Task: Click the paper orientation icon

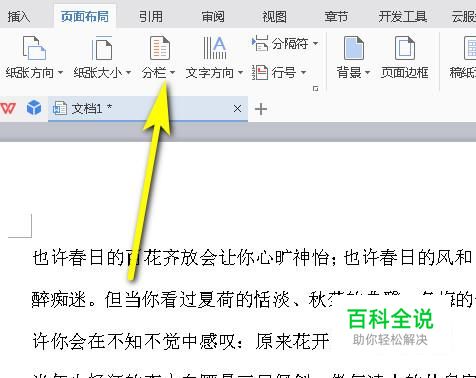Action: [x=34, y=48]
